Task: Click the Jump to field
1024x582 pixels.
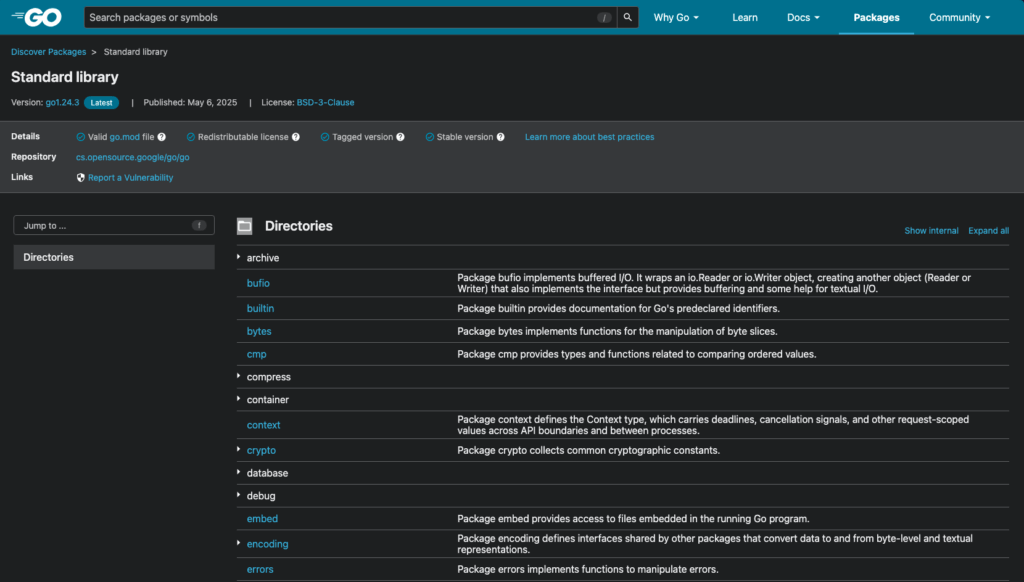Action: pyautogui.click(x=114, y=225)
